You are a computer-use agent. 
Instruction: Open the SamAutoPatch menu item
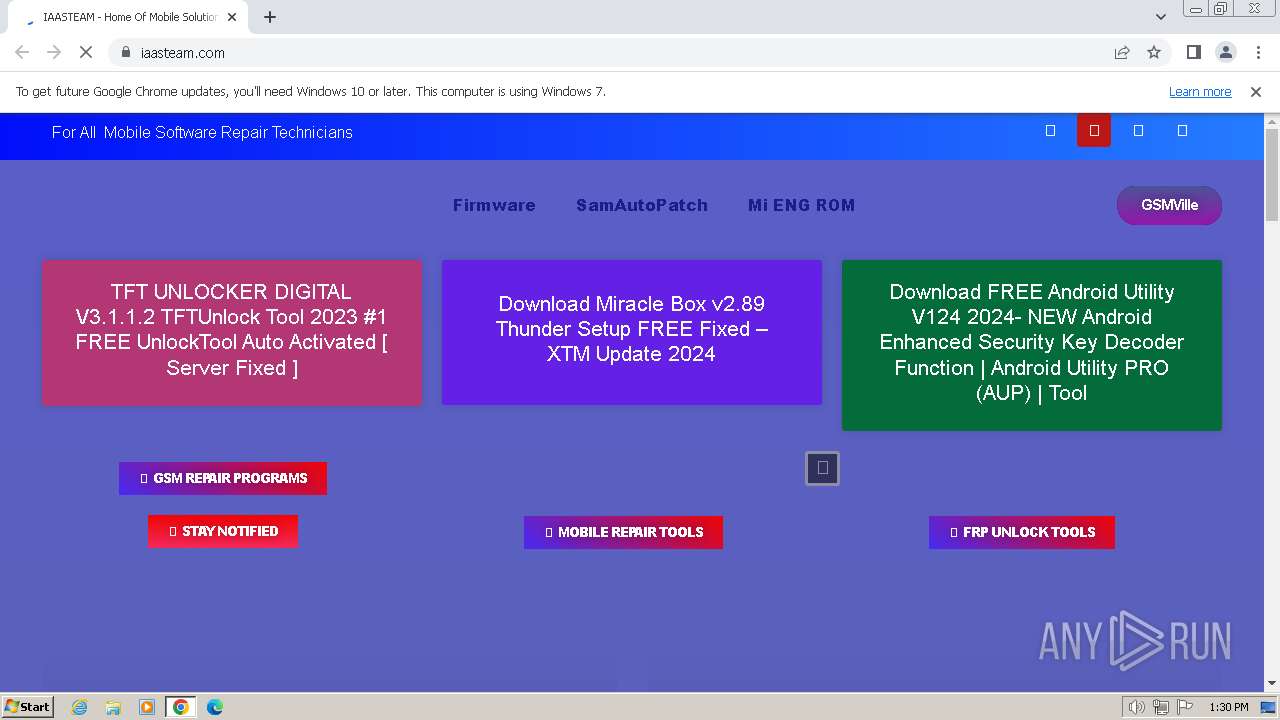point(642,205)
